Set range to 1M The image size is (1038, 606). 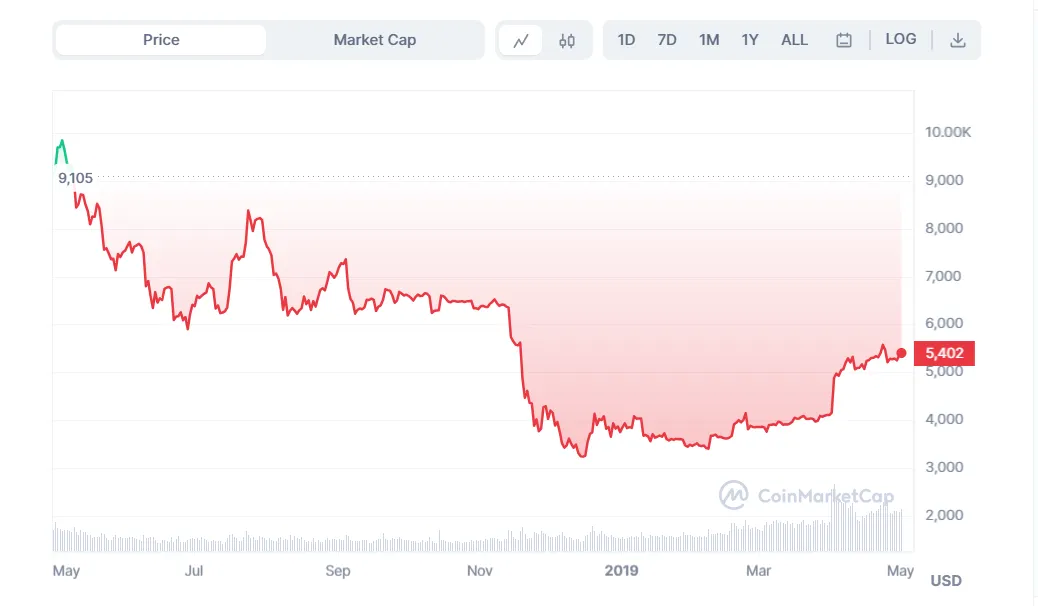click(709, 40)
